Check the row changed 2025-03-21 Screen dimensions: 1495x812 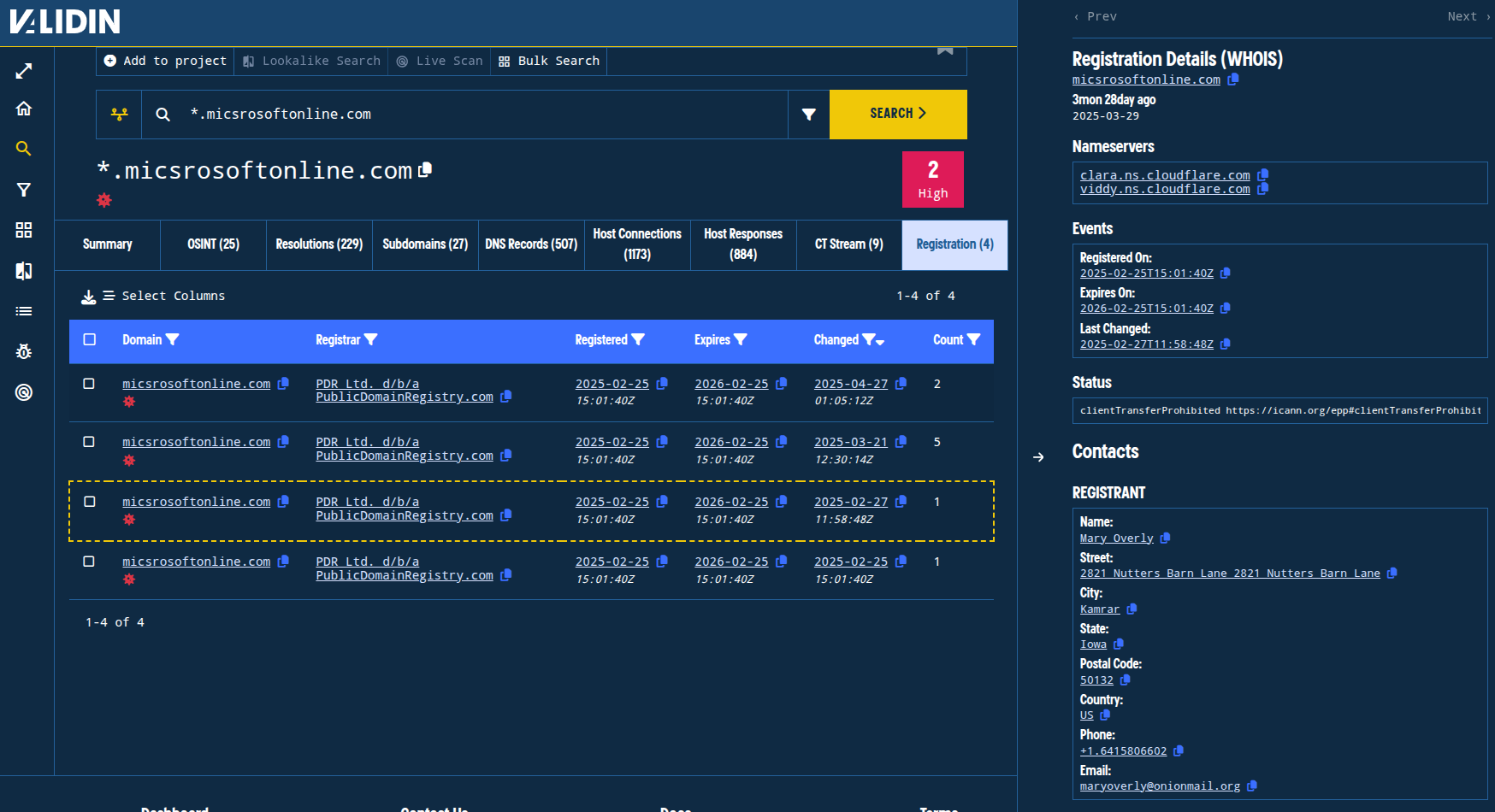pyautogui.click(x=89, y=442)
